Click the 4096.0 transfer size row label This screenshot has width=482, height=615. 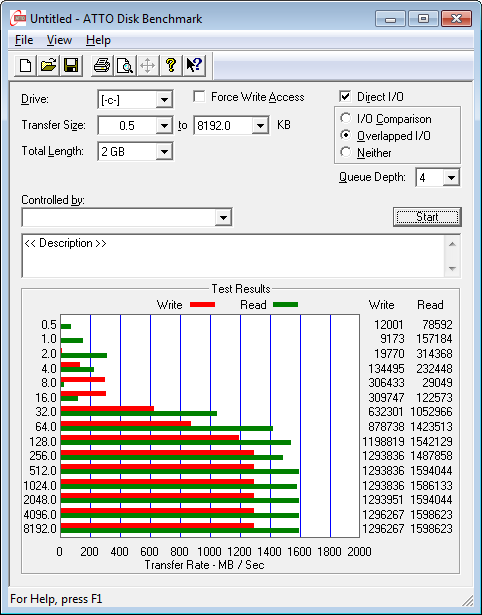click(x=40, y=514)
